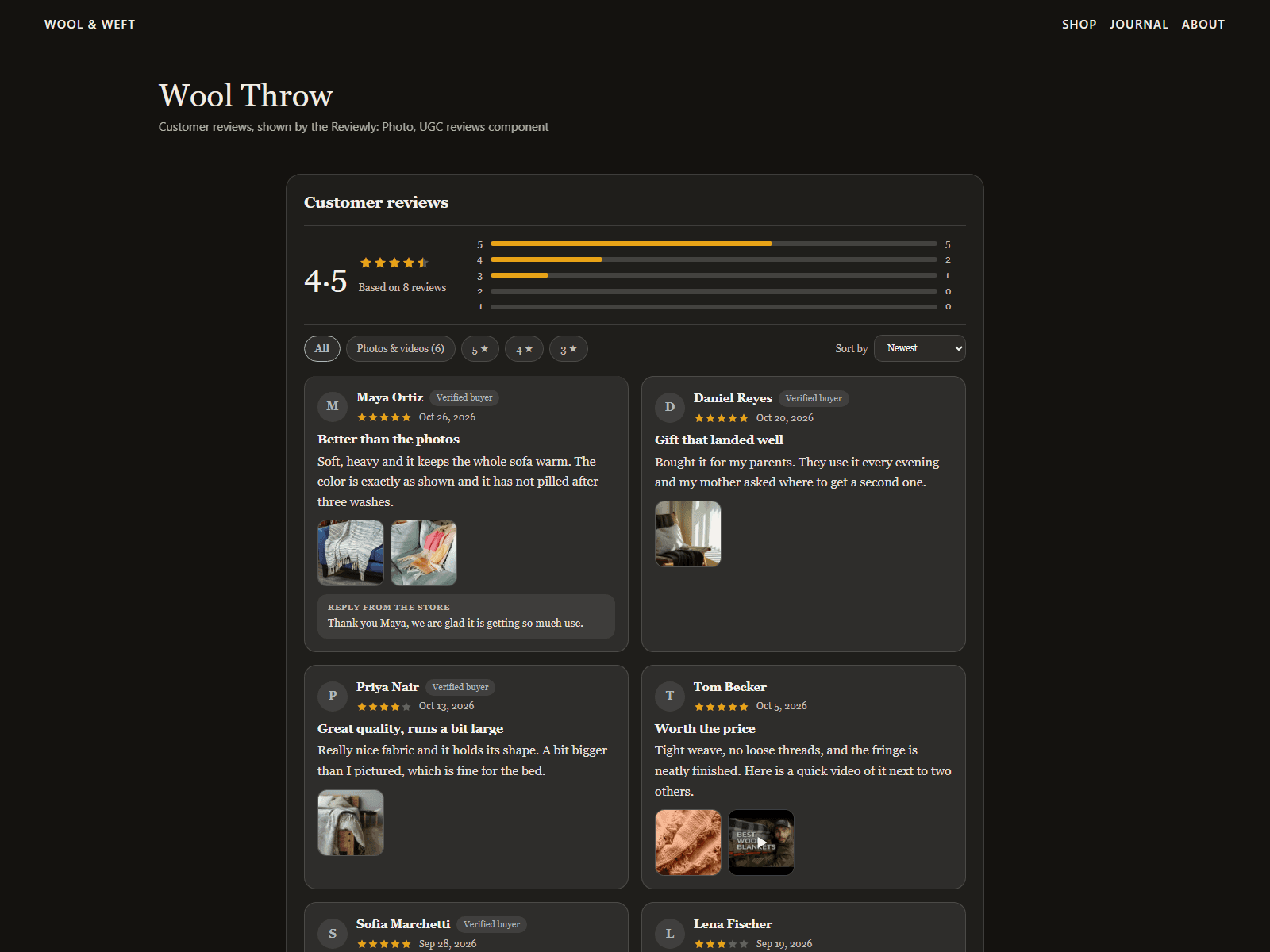The image size is (1270, 952).
Task: Click Maya Ortiz's M avatar
Action: coord(333,406)
